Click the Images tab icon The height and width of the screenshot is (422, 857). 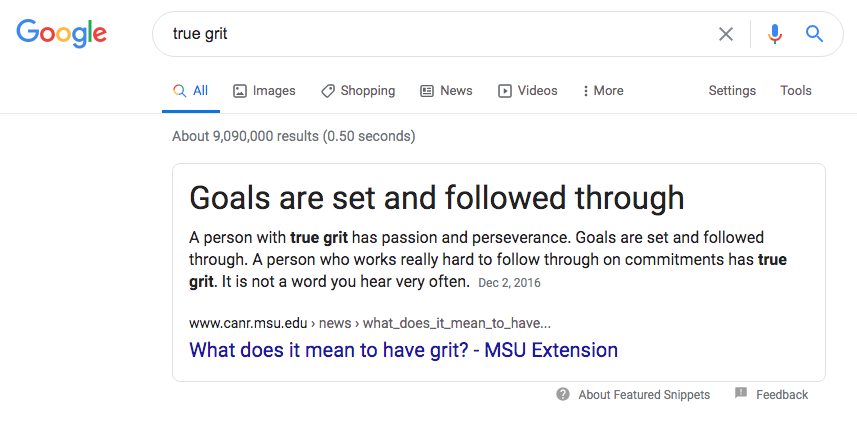point(240,91)
